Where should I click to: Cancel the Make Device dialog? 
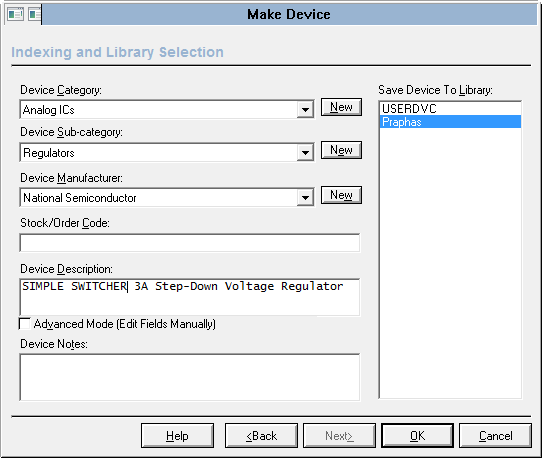click(495, 436)
